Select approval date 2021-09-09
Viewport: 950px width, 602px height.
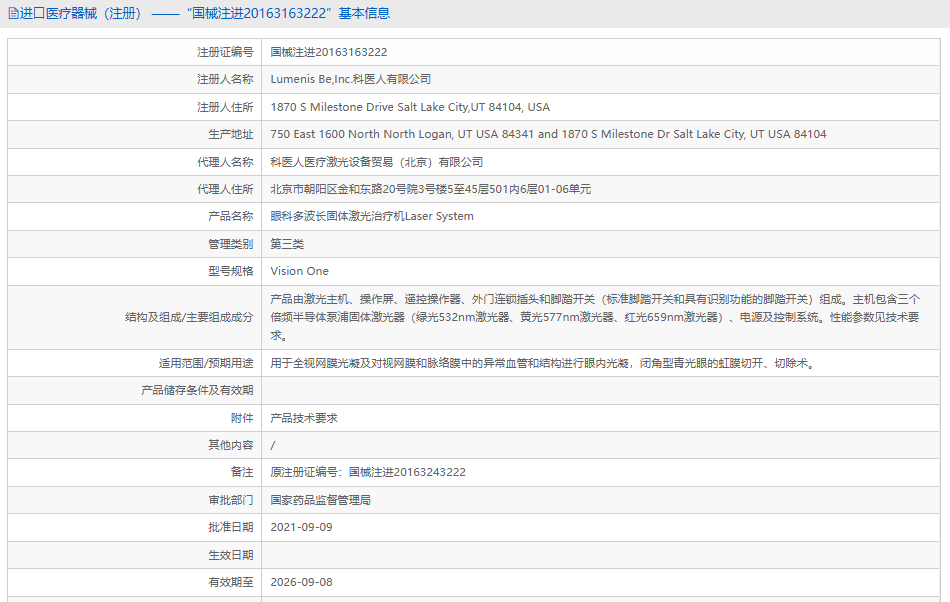click(x=301, y=528)
